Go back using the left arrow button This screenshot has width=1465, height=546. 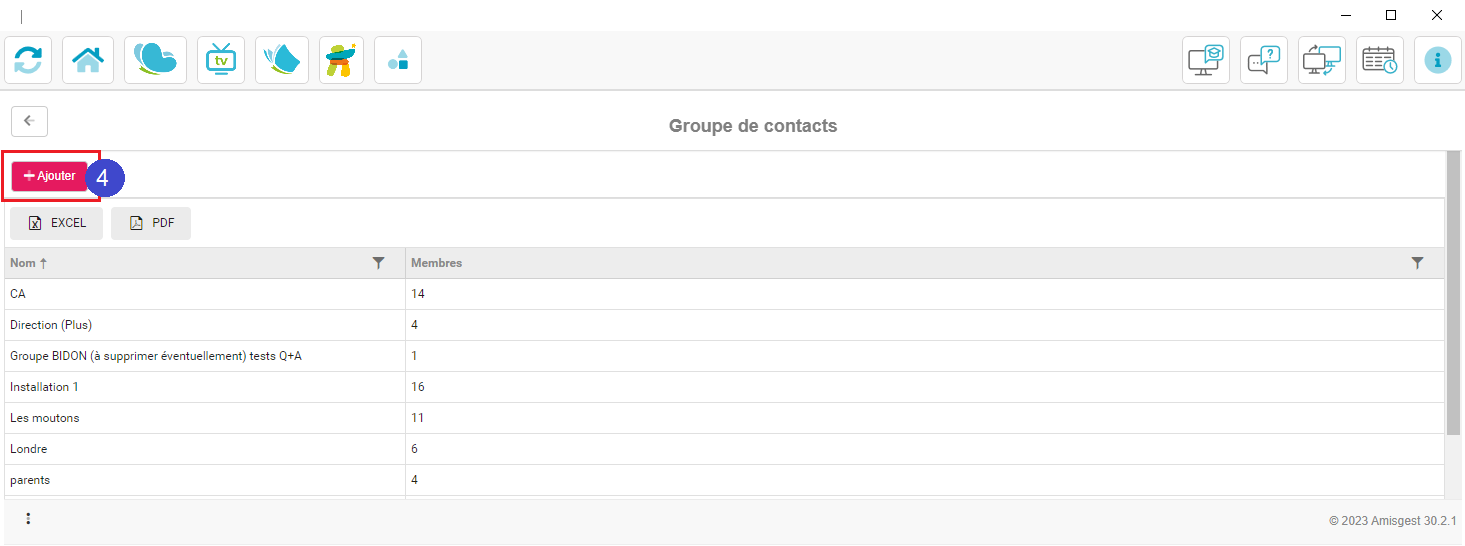click(x=29, y=121)
